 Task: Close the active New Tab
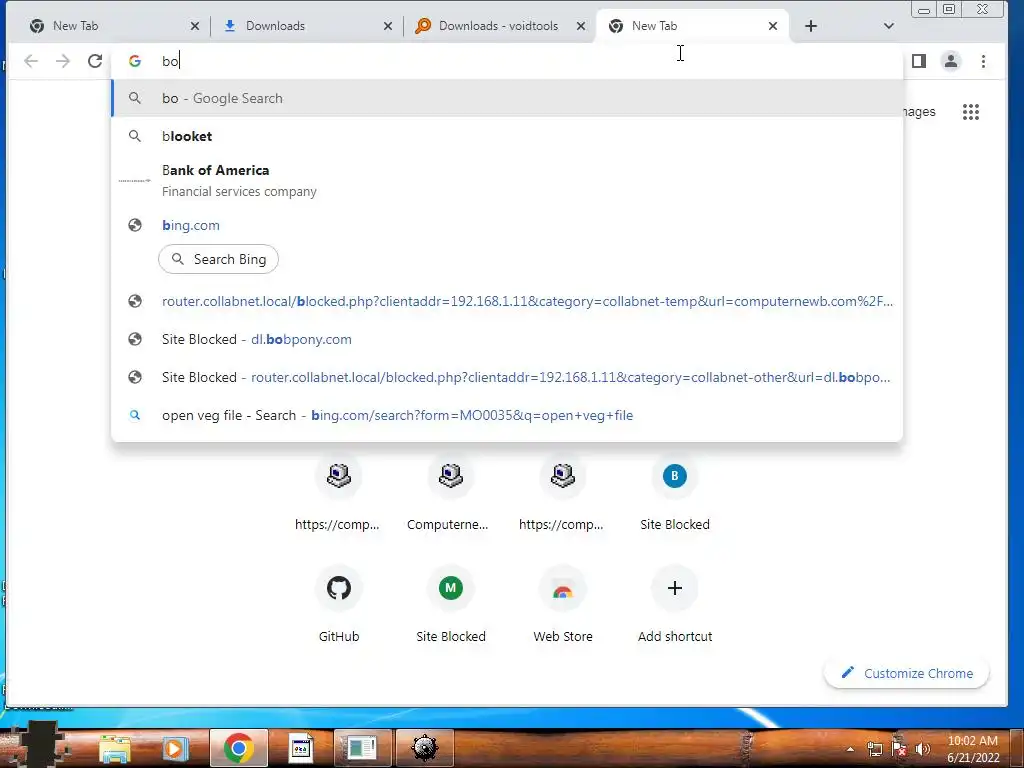click(773, 26)
